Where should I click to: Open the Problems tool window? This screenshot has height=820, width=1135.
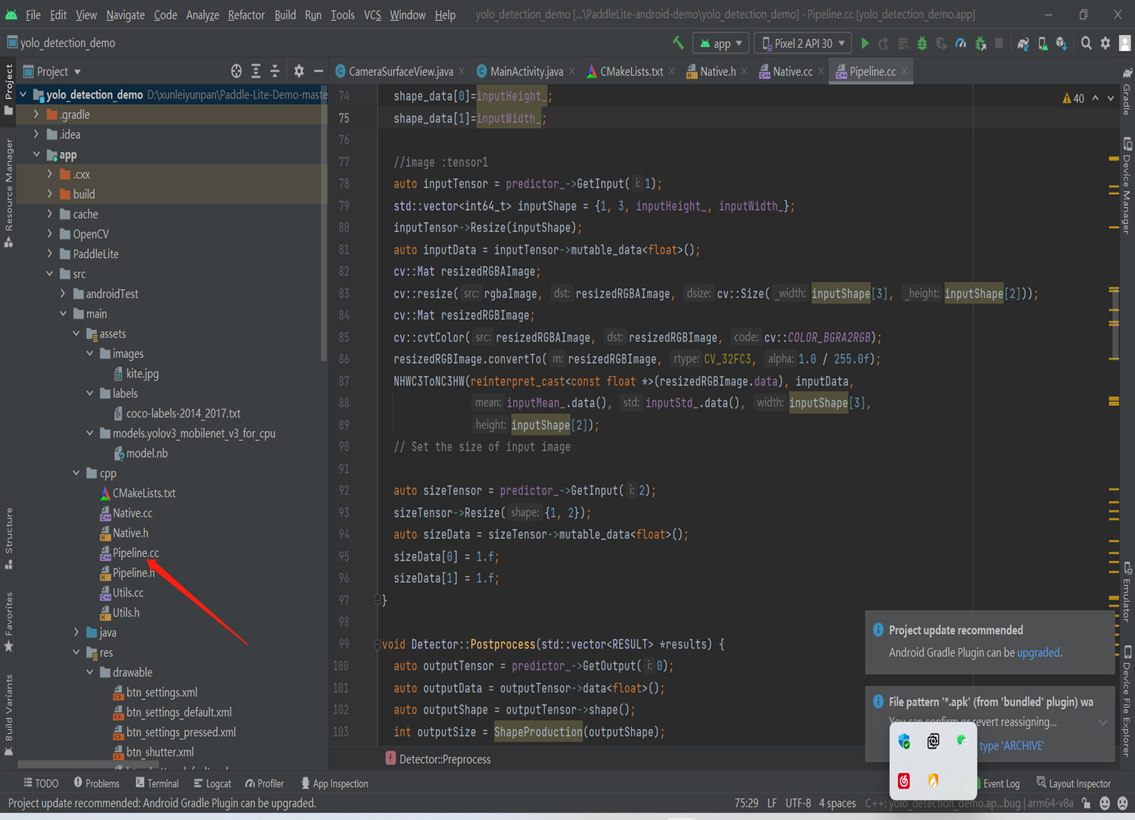(x=96, y=783)
